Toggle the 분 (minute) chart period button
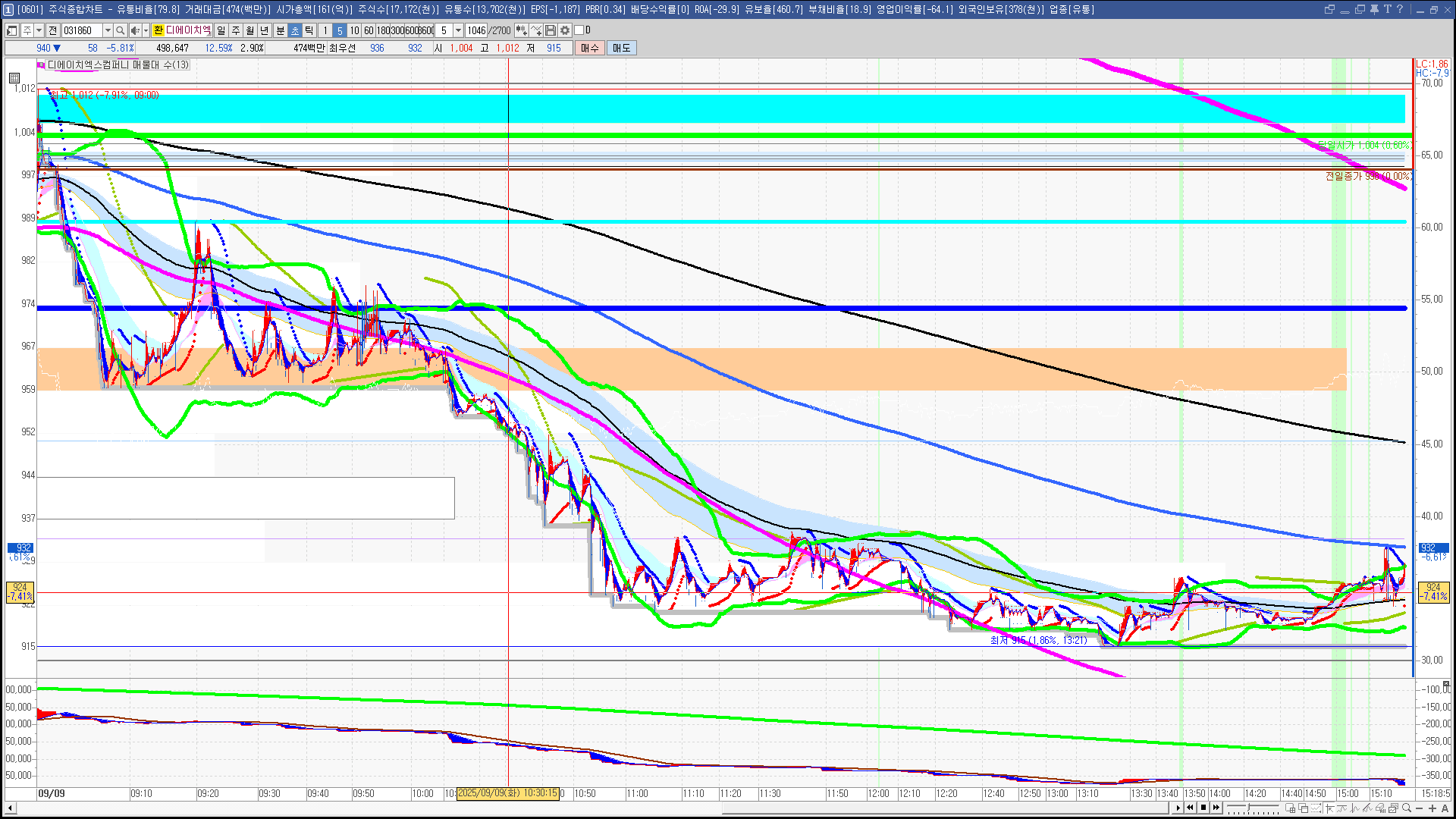Viewport: 1456px width, 819px height. click(x=280, y=30)
